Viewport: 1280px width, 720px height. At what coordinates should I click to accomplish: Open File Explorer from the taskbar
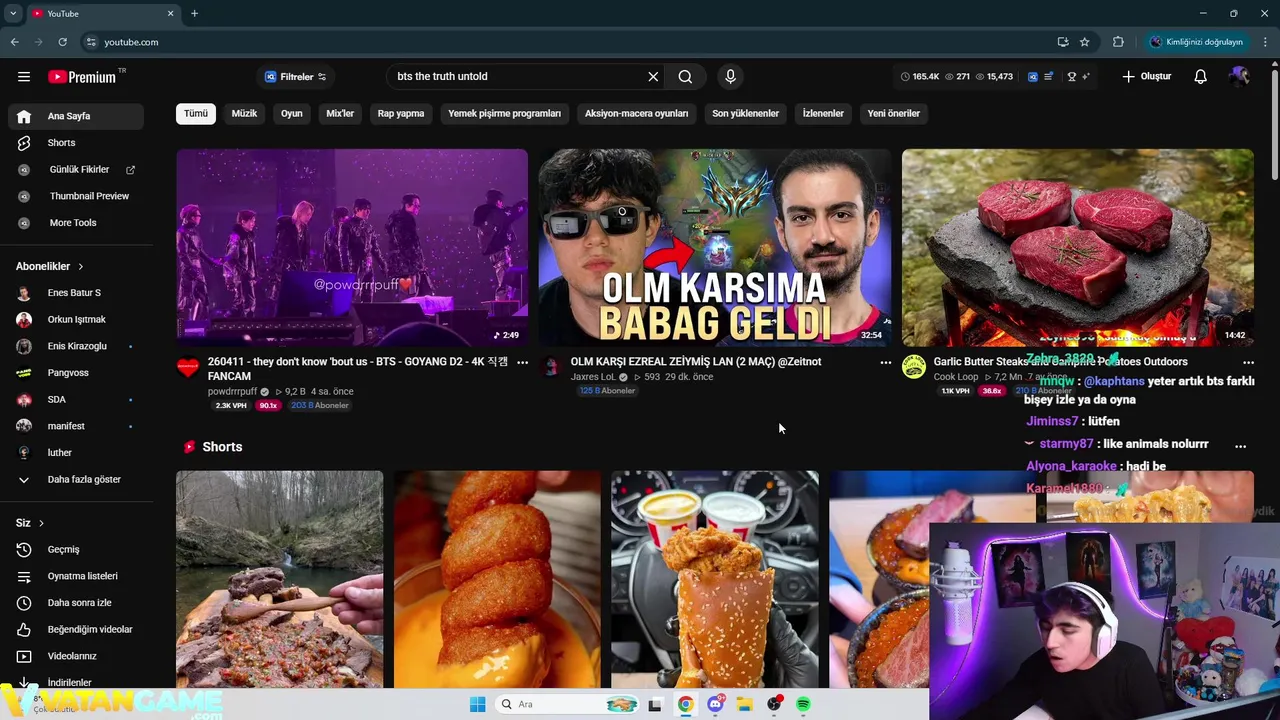point(744,704)
